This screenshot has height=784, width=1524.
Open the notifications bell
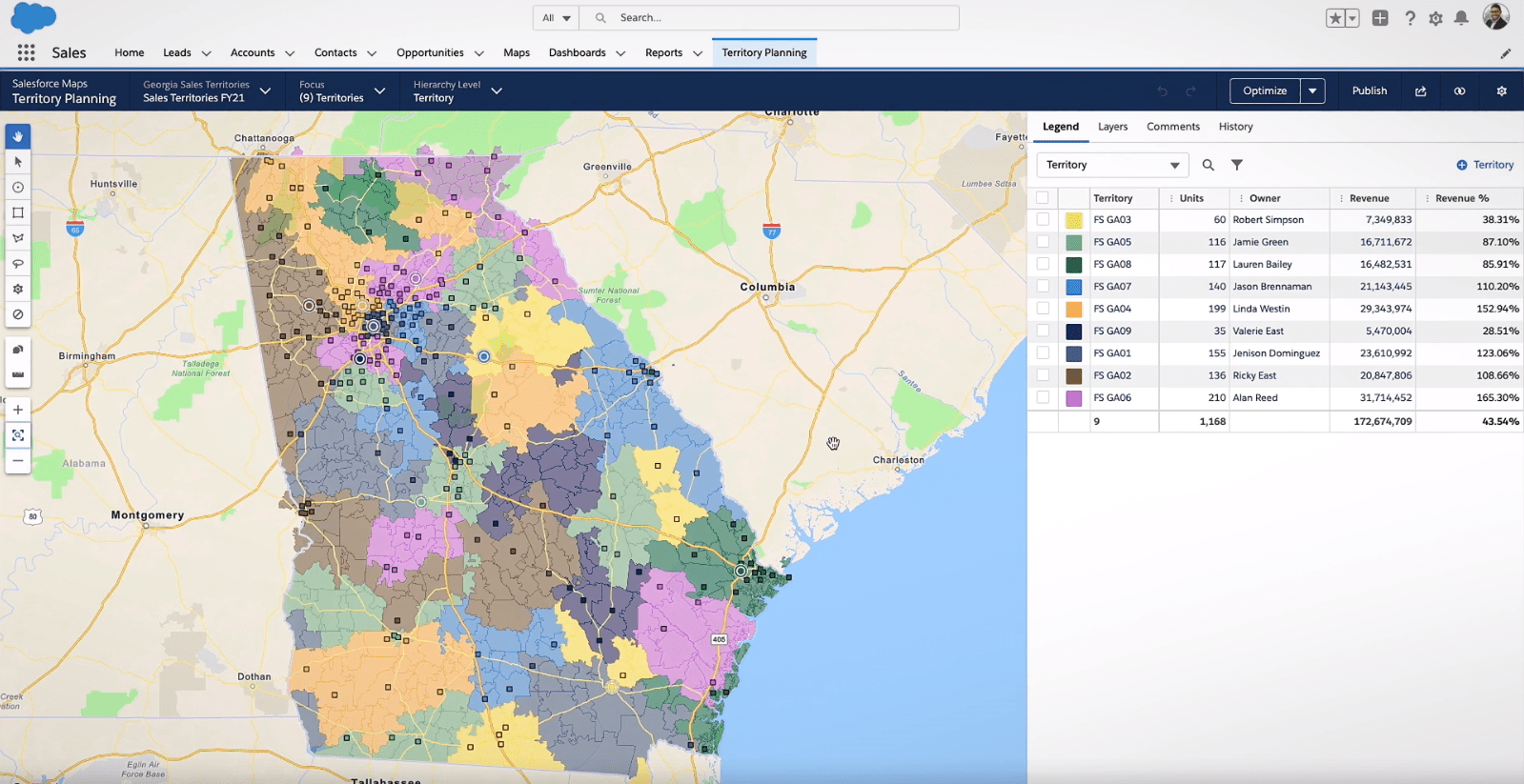1461,18
